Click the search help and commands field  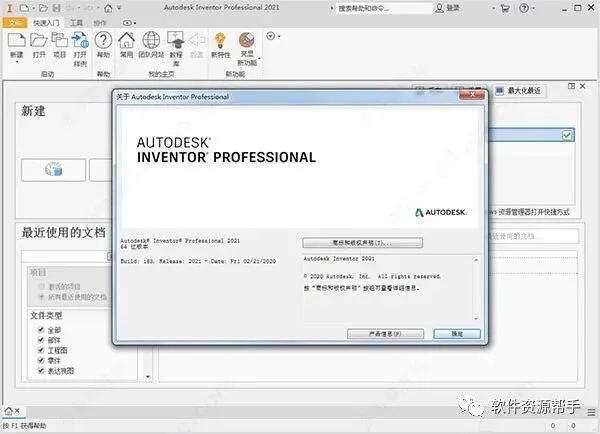click(384, 8)
